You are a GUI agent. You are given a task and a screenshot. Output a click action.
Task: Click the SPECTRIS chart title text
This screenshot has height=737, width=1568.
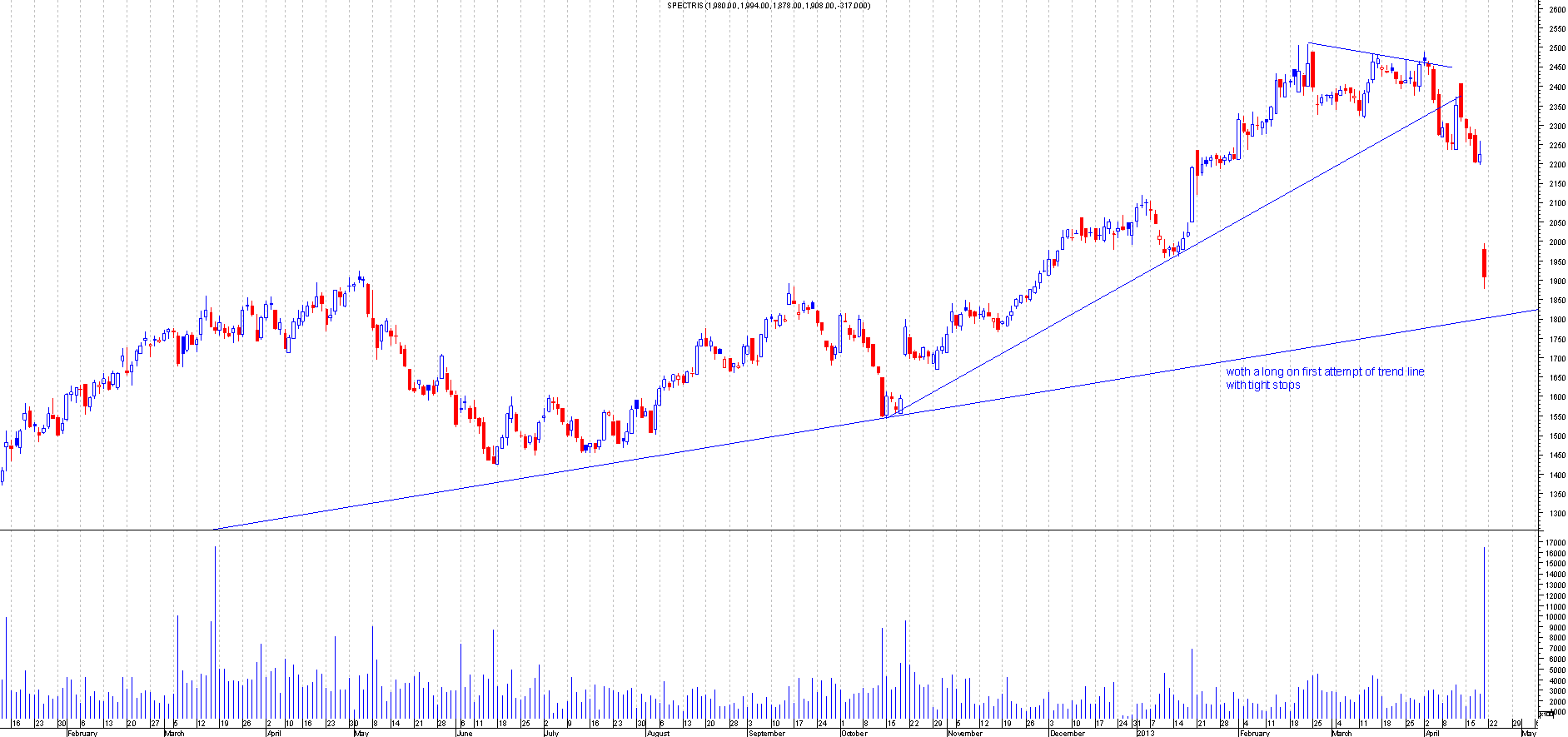pos(768,6)
